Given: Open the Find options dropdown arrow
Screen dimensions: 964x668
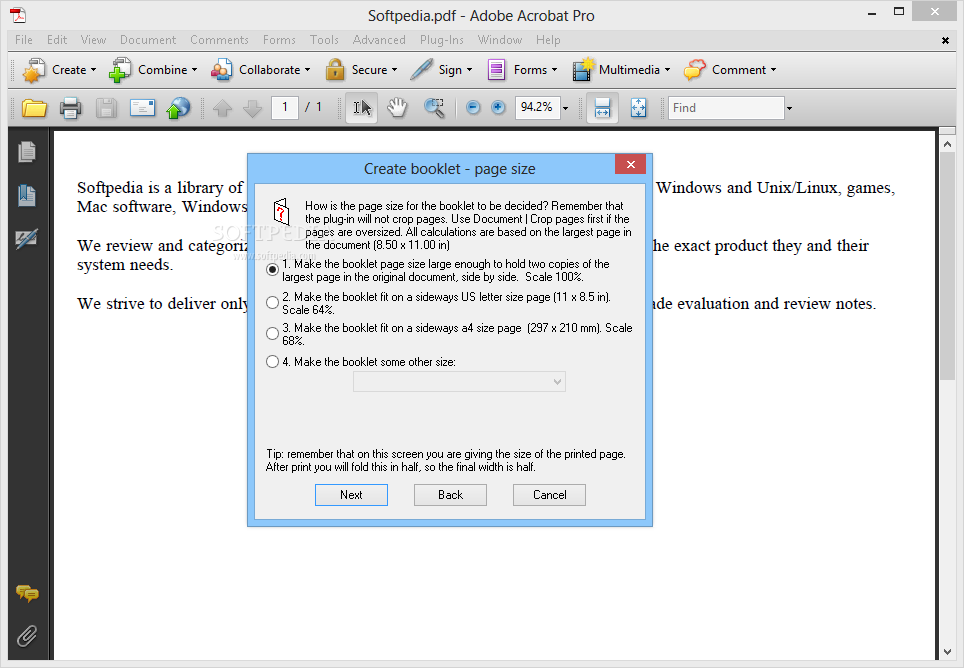Looking at the screenshot, I should (x=789, y=109).
